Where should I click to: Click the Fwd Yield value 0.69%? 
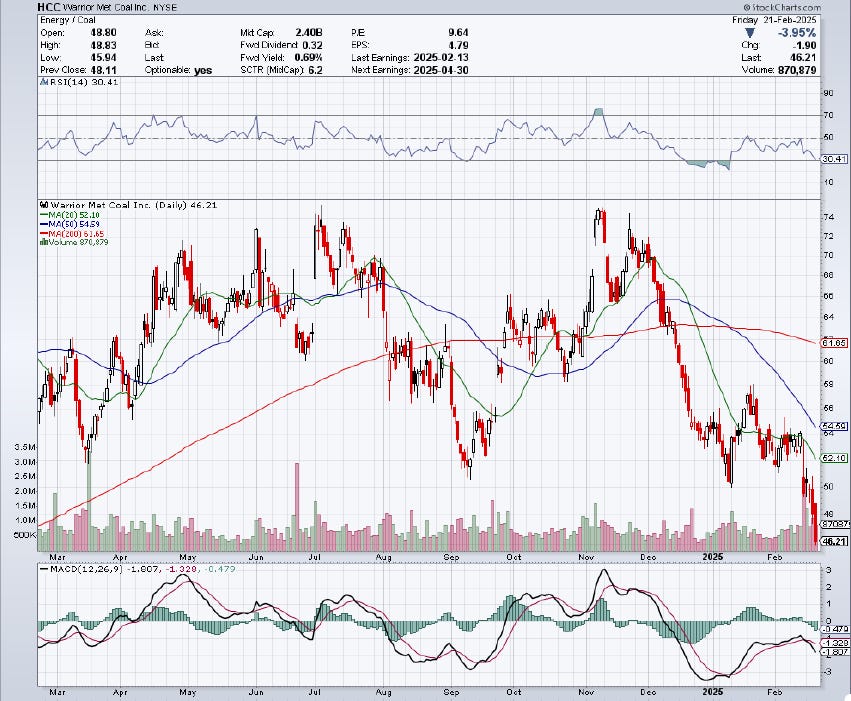(x=309, y=58)
